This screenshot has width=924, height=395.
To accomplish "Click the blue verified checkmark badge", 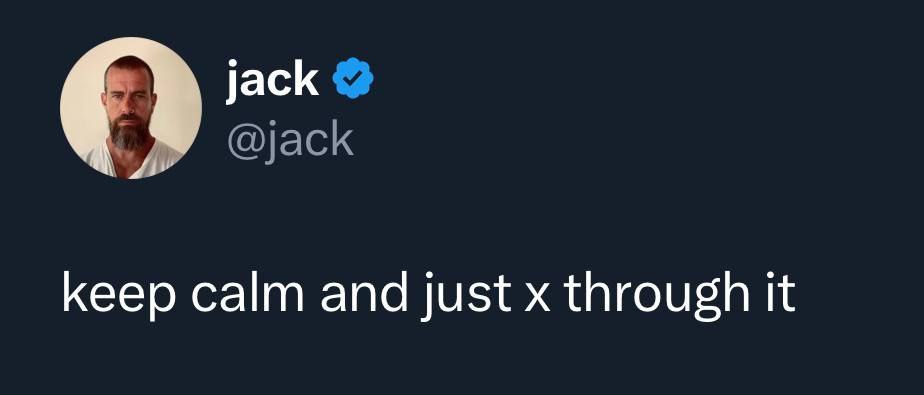I will [x=353, y=78].
